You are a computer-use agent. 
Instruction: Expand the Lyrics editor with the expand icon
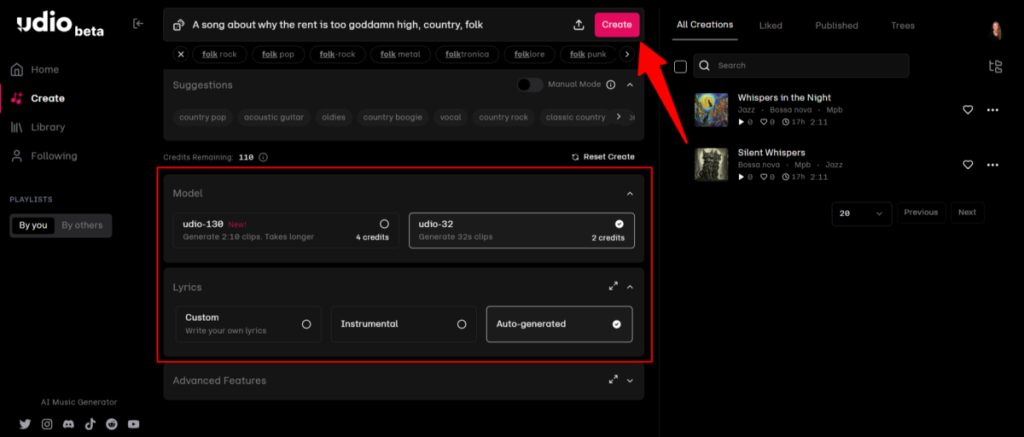click(x=613, y=287)
